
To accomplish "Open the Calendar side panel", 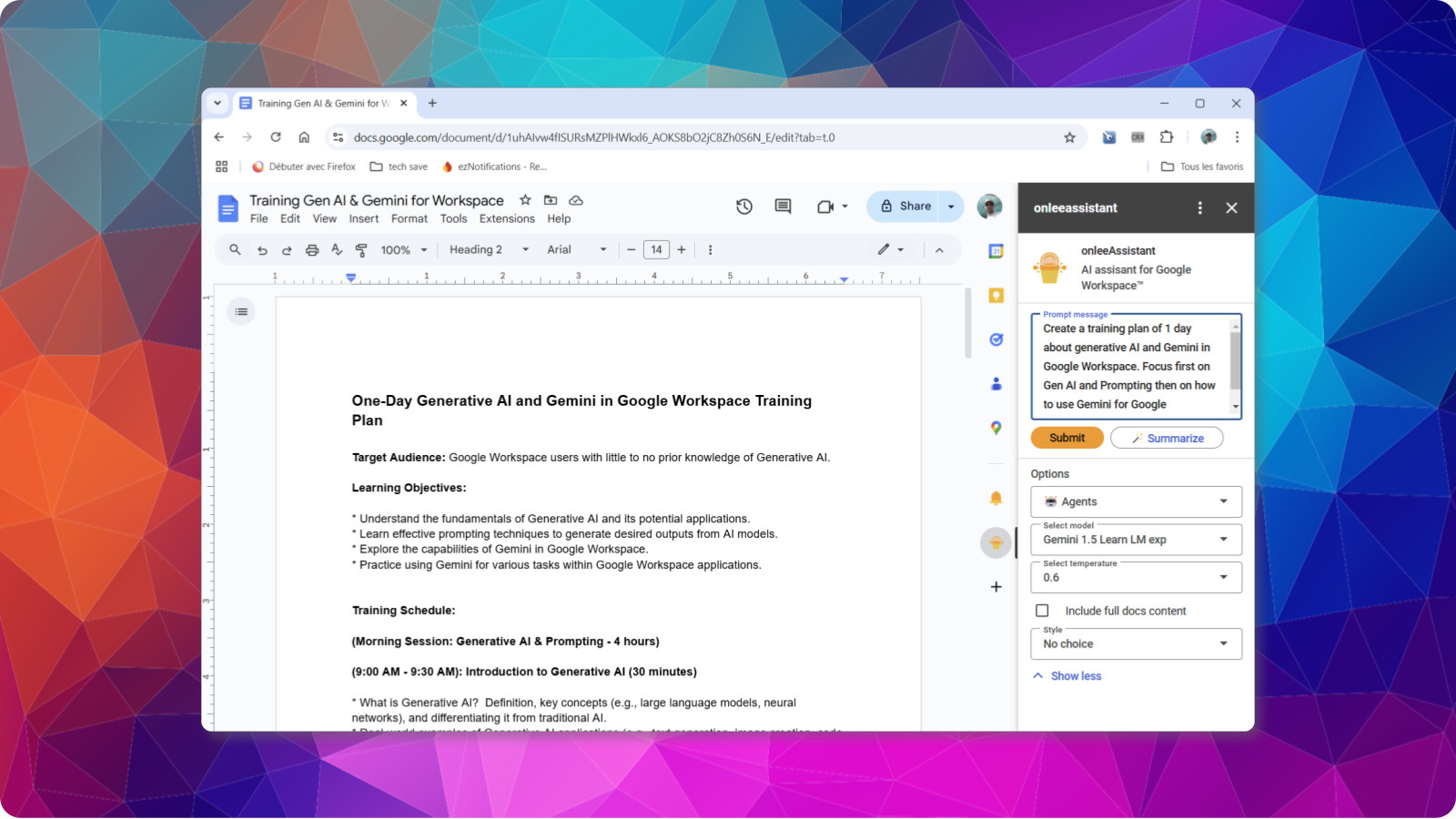I will [x=996, y=251].
